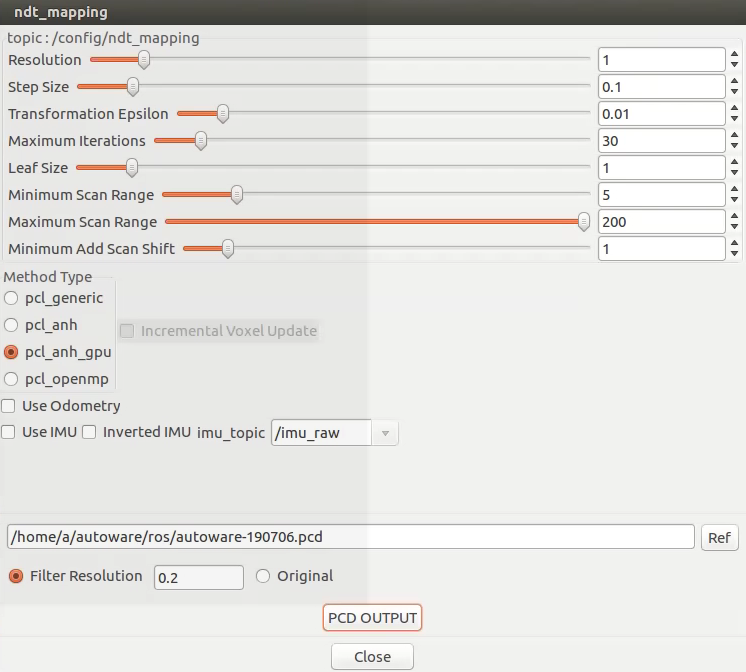This screenshot has width=746, height=672.
Task: Increase Transformation Epsilon with the up arrow
Action: click(x=735, y=109)
